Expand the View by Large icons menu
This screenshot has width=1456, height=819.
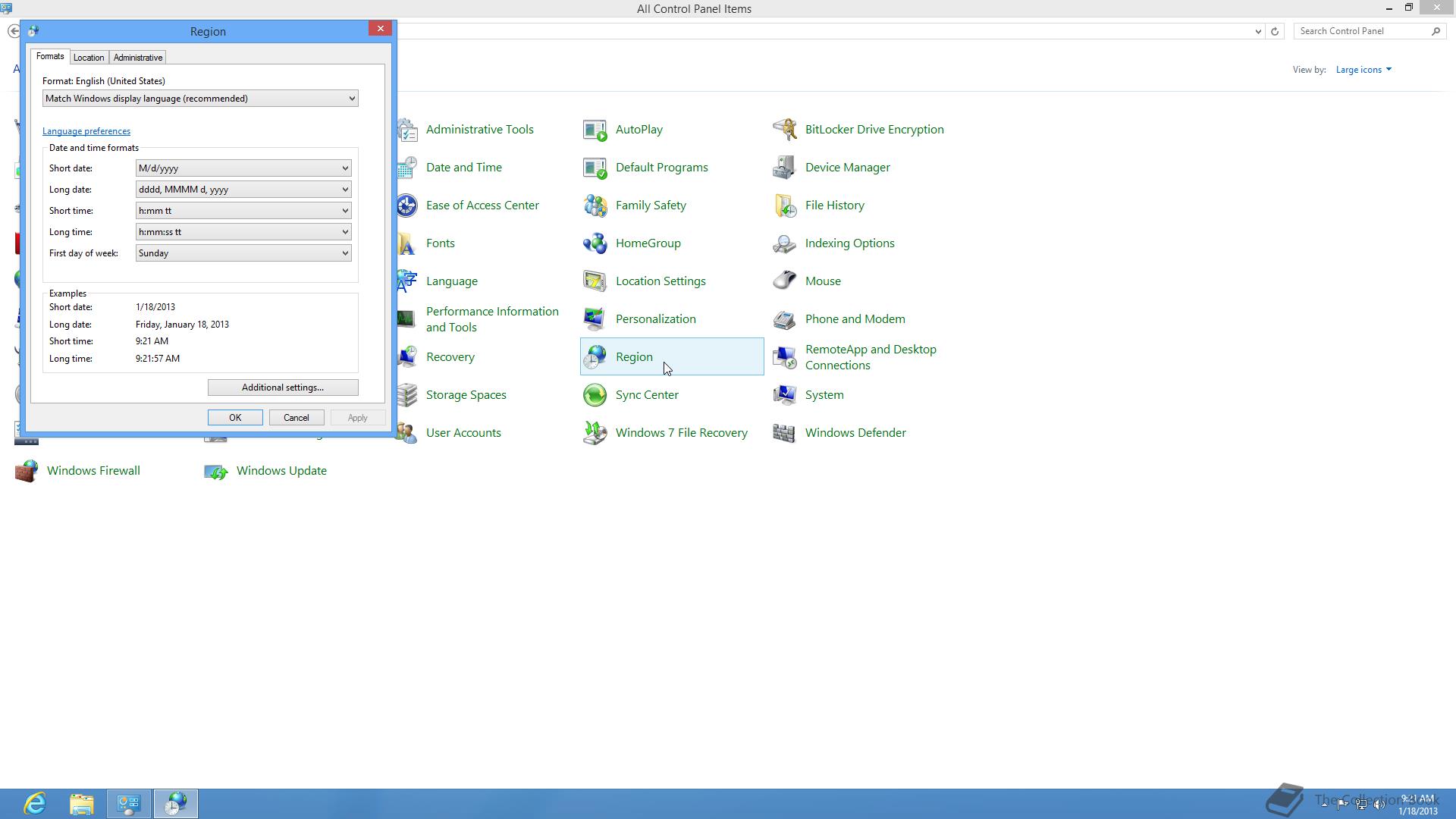pos(1363,70)
